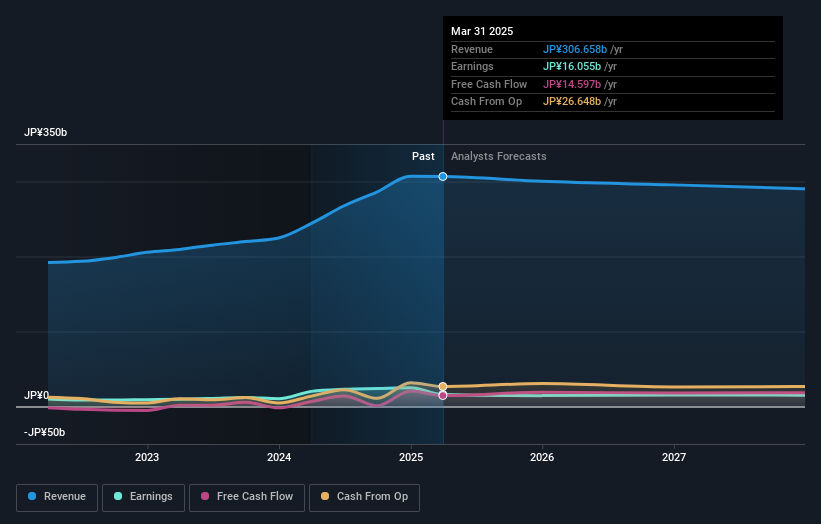821x524 pixels.
Task: Select the 2023 x-axis label
Action: coord(147,457)
